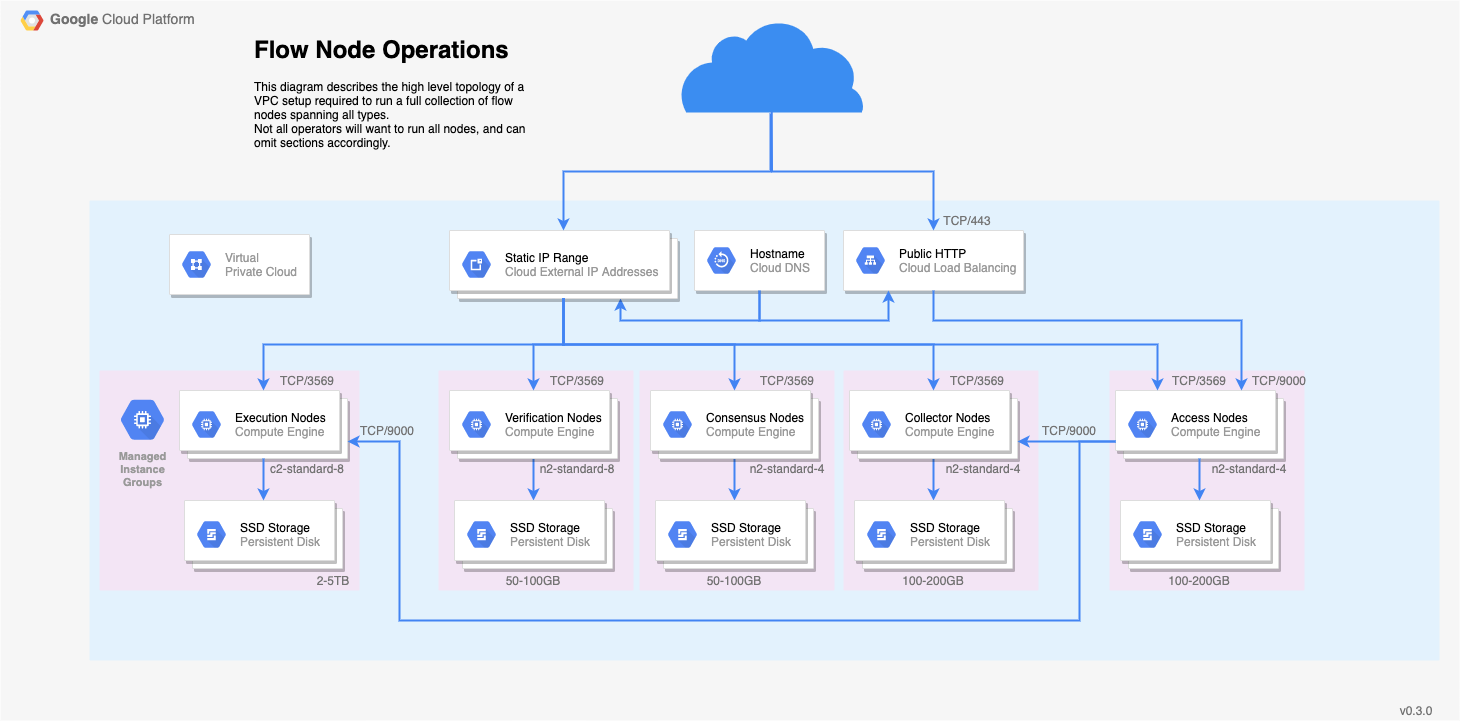Select the Hostname Cloud DNS card
This screenshot has width=1460, height=721.
point(760,262)
